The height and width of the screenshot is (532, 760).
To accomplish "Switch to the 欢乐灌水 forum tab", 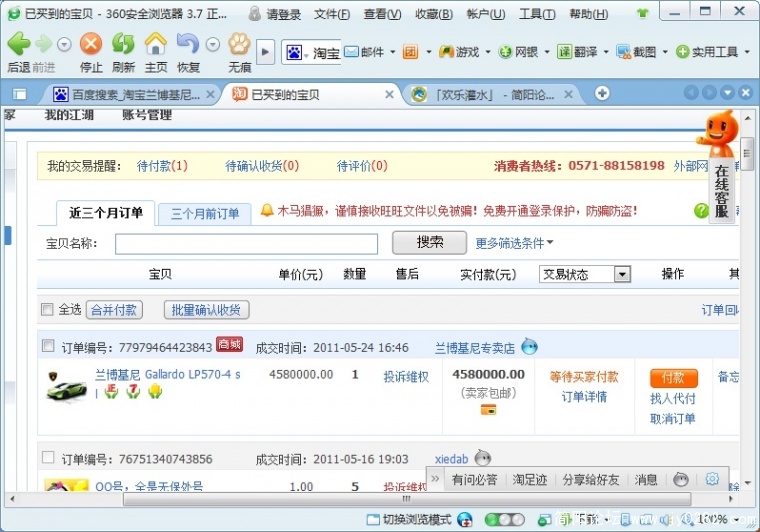I will pyautogui.click(x=490, y=94).
